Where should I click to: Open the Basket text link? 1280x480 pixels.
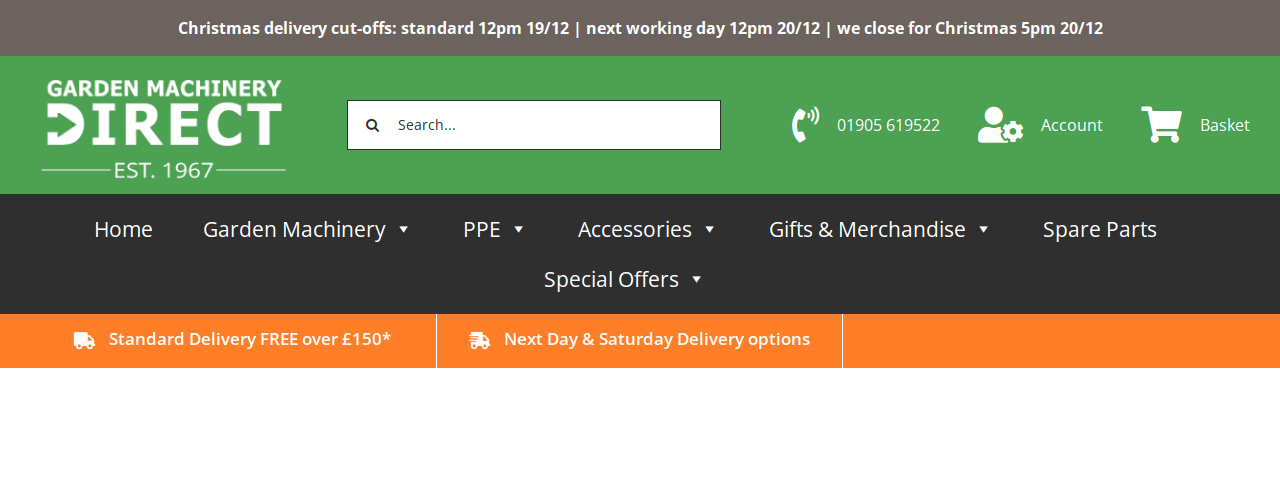pos(1225,125)
